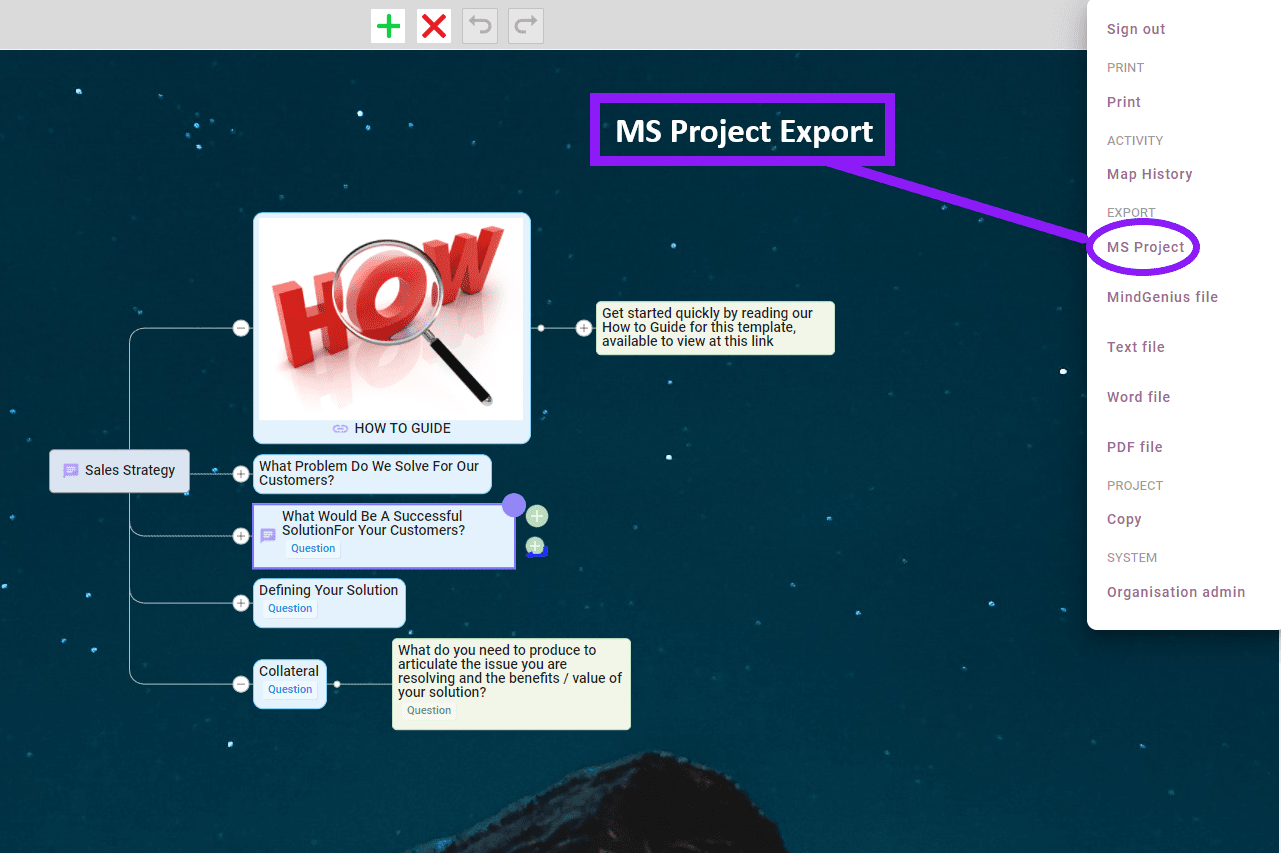Export as Text file
The image size is (1281, 853).
point(1136,347)
